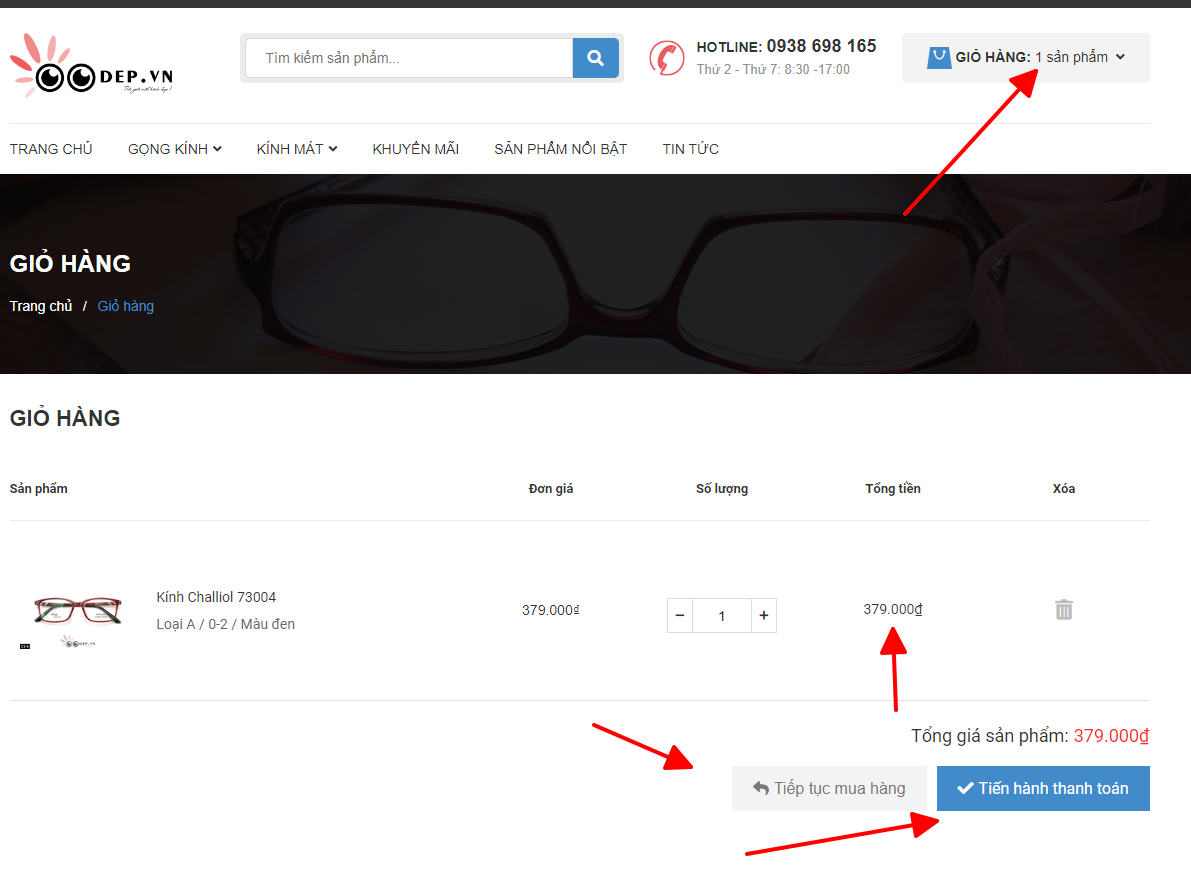Decrease quantity with the minus button
This screenshot has height=871, width=1191.
point(680,615)
